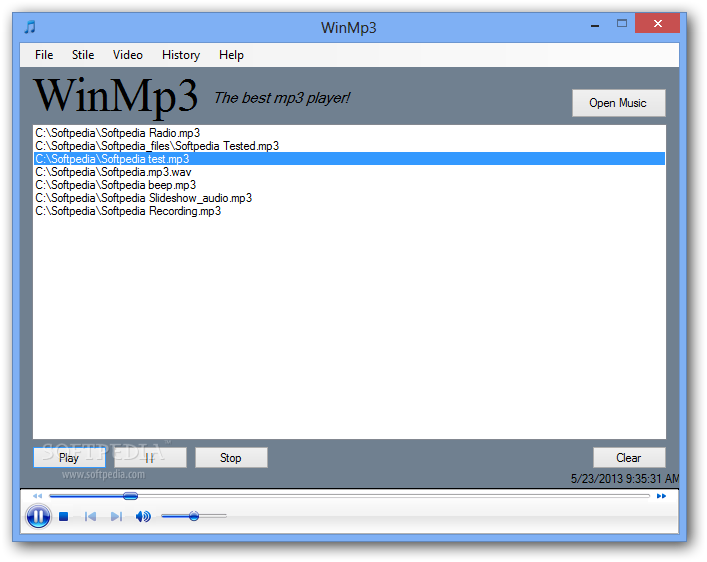Click the rewind double-arrow icon
The height and width of the screenshot is (562, 707).
37,496
